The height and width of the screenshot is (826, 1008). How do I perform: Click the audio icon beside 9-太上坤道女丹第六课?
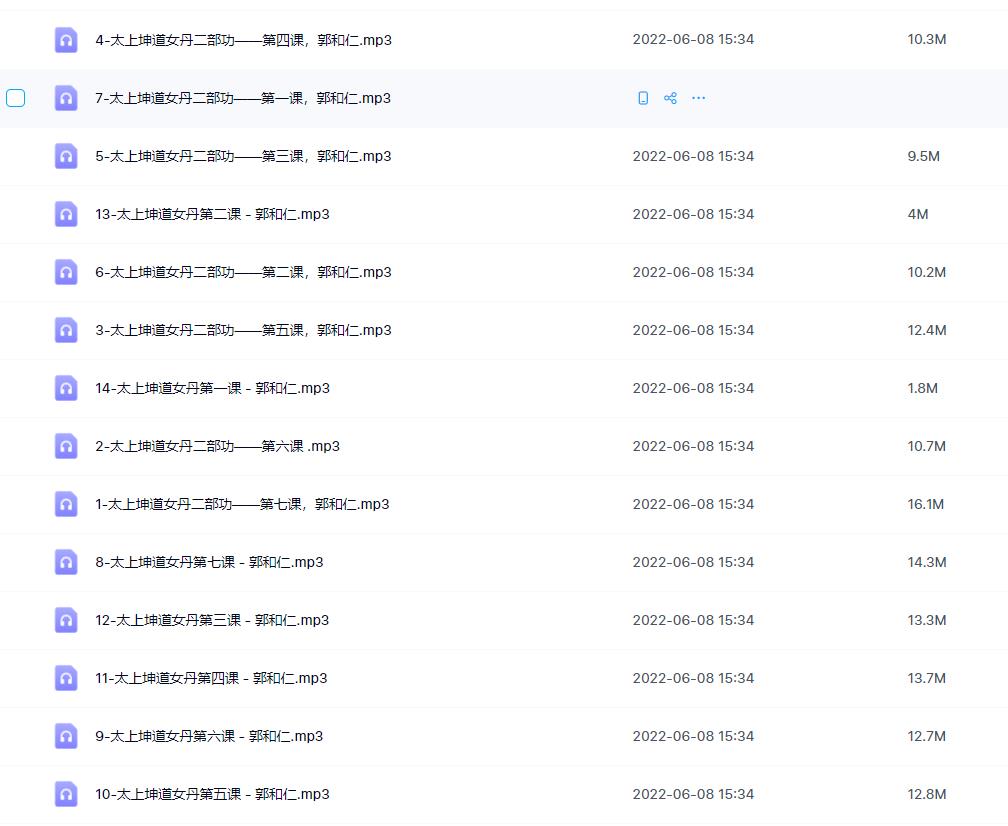(x=66, y=736)
